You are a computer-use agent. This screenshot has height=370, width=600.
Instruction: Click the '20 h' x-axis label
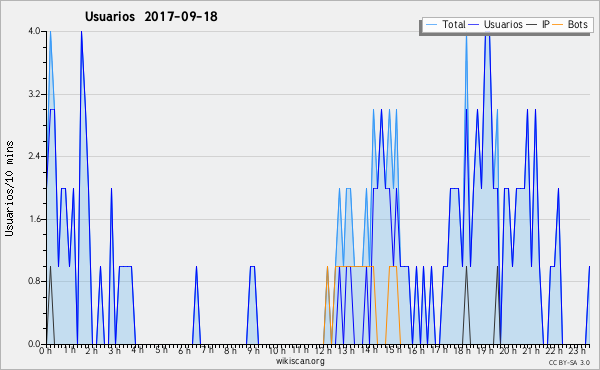tap(508, 351)
